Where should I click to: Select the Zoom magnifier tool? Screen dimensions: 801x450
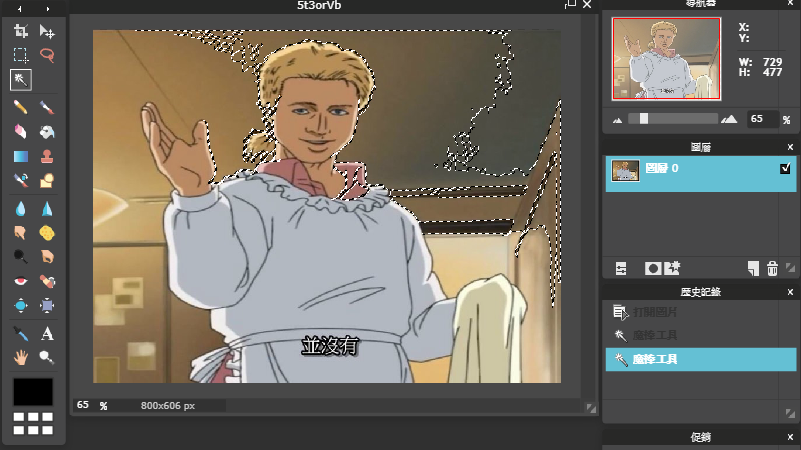tap(47, 358)
